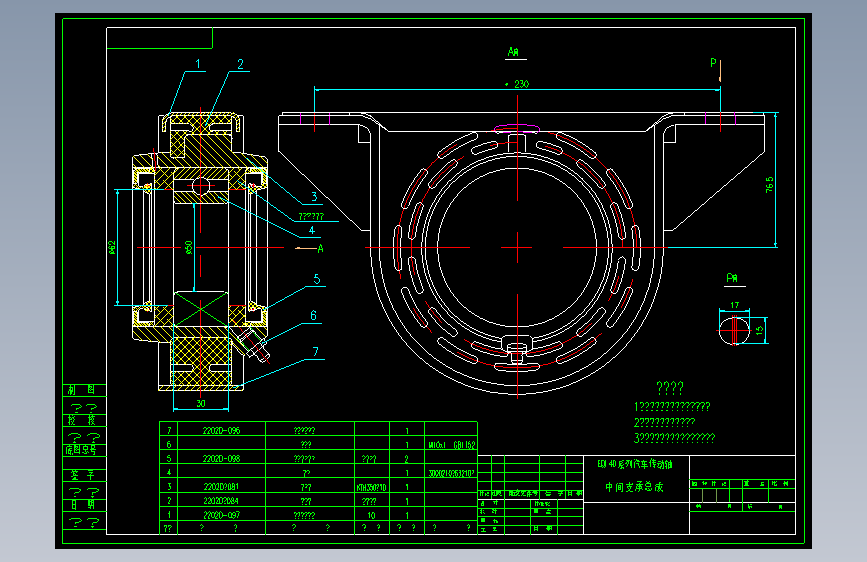Image resolution: width=867 pixels, height=562 pixels.
Task: Select row 3 part number ending 091
Action: (x=221, y=487)
